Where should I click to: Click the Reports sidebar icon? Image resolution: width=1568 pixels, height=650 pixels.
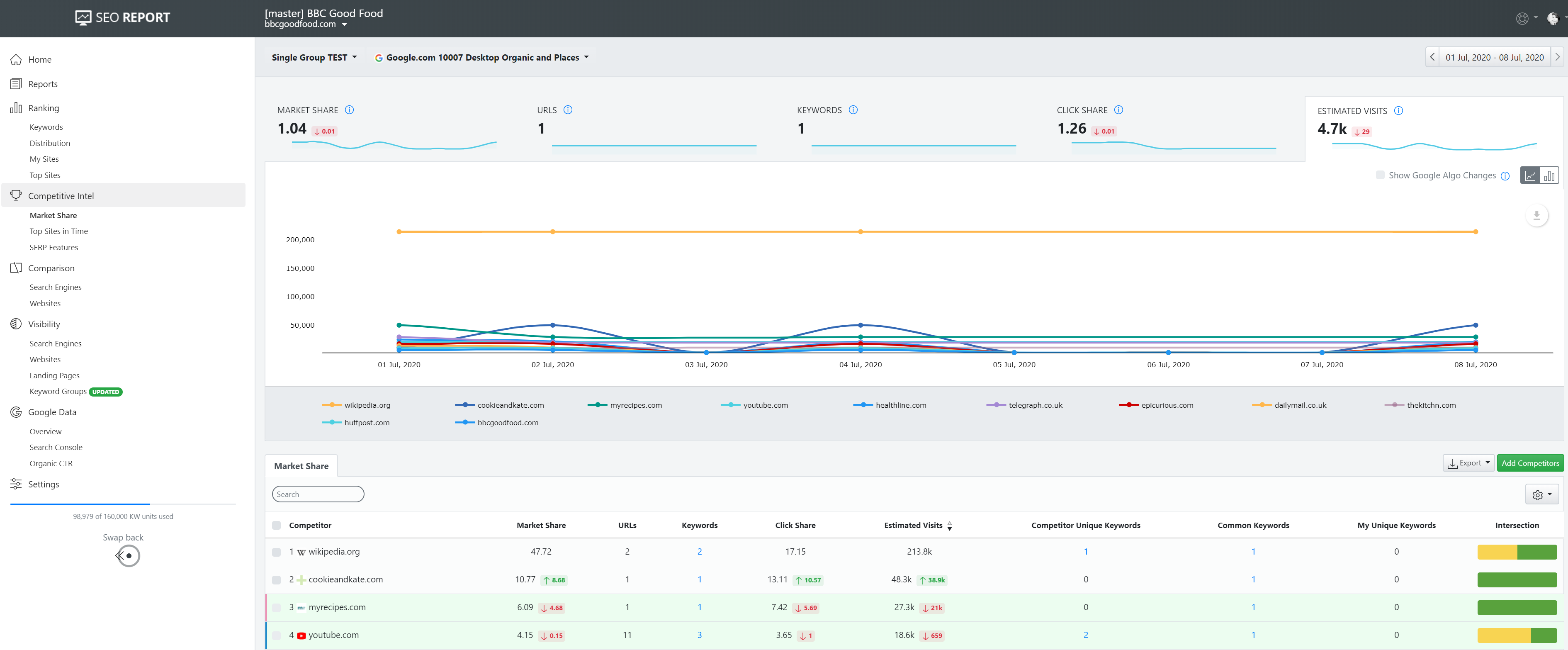click(17, 84)
